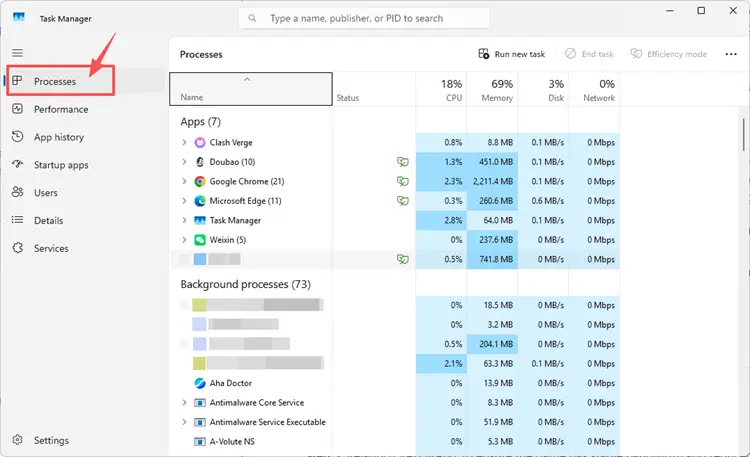
Task: Click the End task button
Action: coord(589,54)
